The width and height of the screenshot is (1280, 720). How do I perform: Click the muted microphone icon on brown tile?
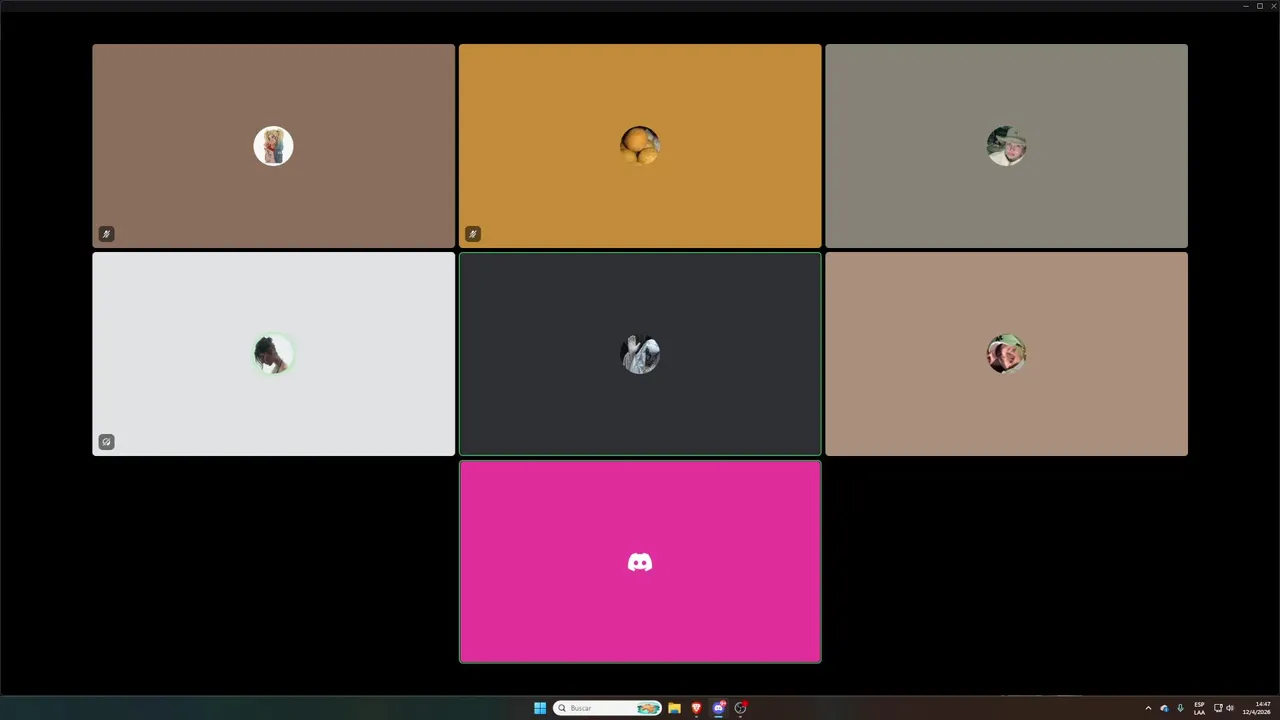point(106,234)
